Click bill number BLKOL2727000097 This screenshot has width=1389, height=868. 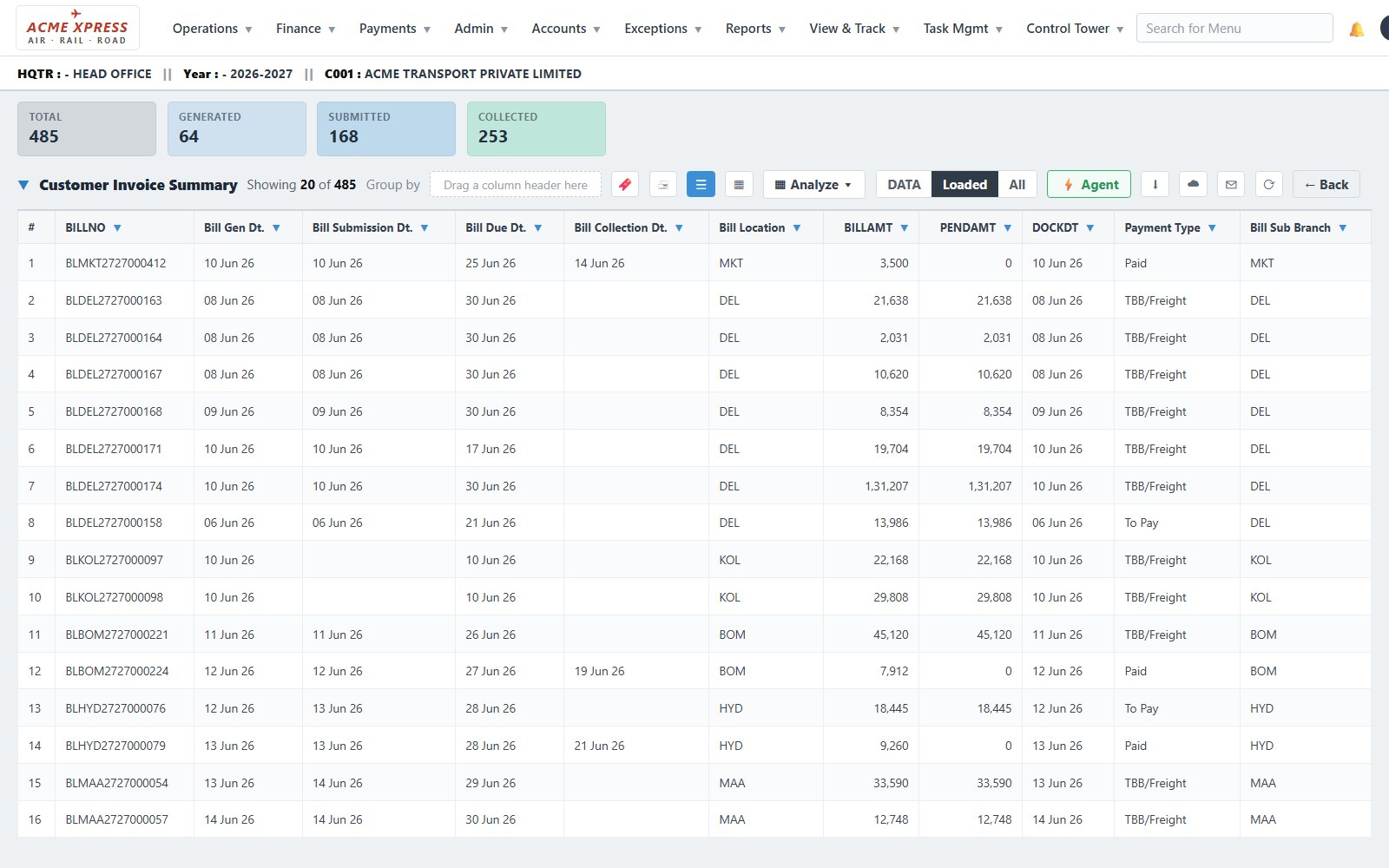[114, 560]
